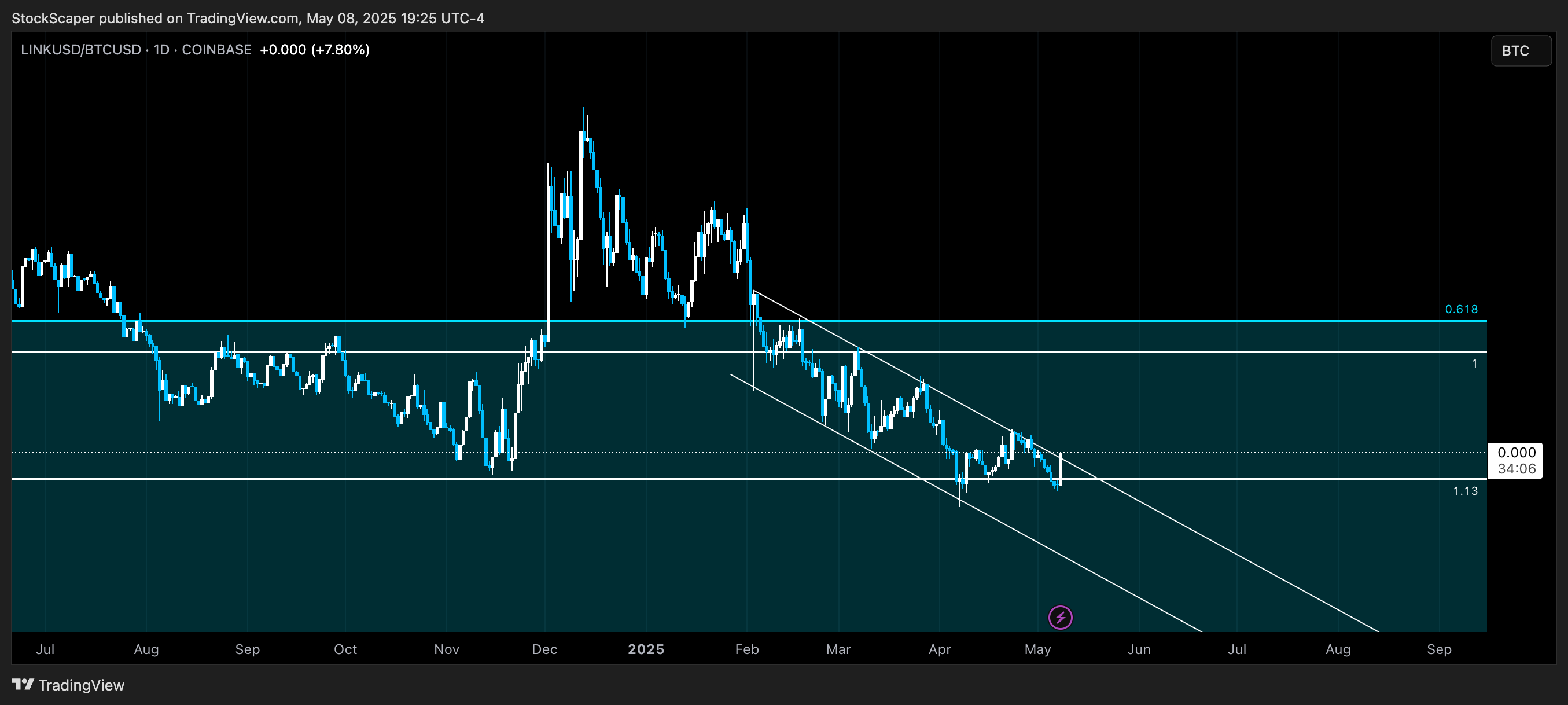Click the current price label 0.000
1568x705 pixels.
coord(1517,452)
